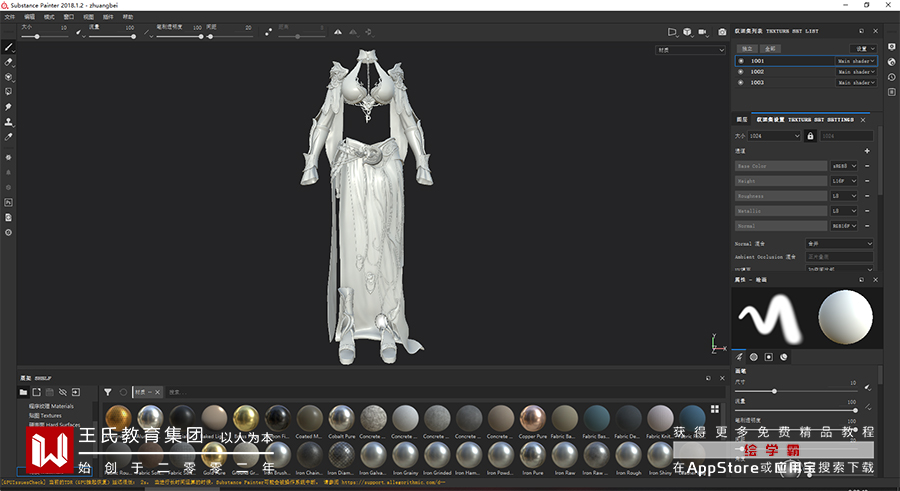The height and width of the screenshot is (491, 900).
Task: Toggle visibility of texture set 1002
Action: [x=740, y=72]
